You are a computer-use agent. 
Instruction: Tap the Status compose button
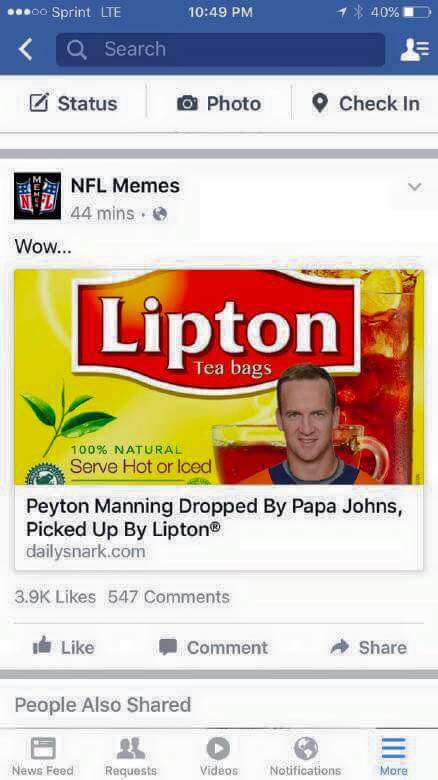(x=73, y=103)
